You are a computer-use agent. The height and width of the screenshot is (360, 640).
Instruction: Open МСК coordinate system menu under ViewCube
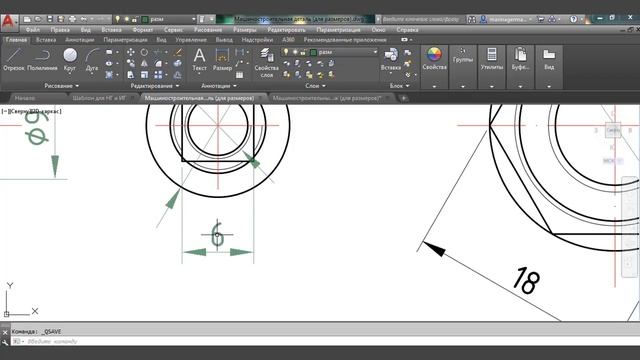pyautogui.click(x=613, y=161)
